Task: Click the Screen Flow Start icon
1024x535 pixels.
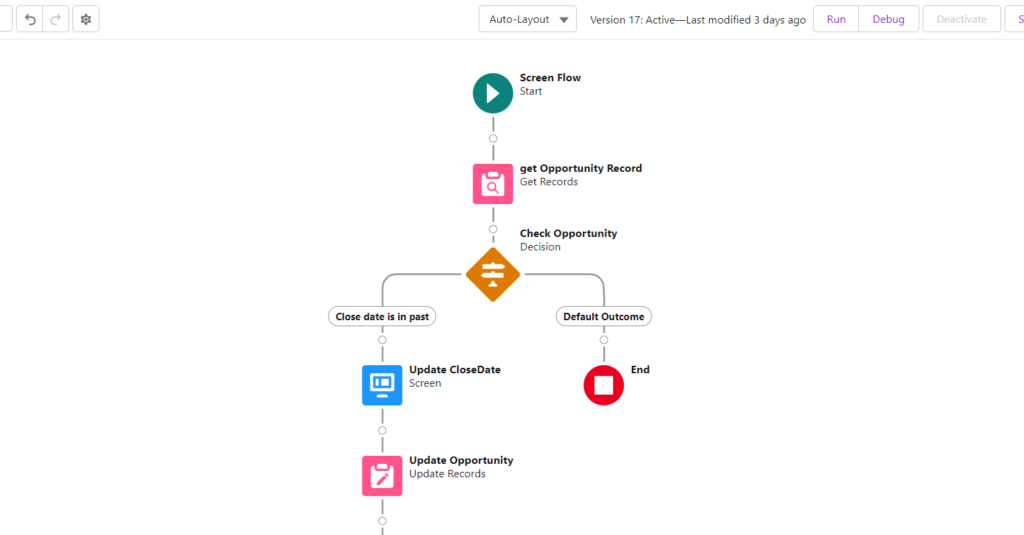Action: pyautogui.click(x=492, y=93)
